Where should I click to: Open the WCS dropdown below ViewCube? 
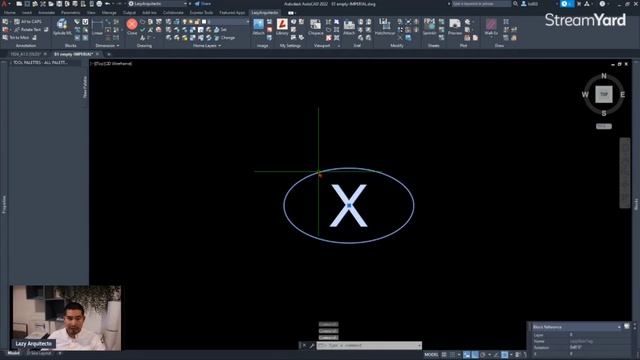(x=604, y=126)
